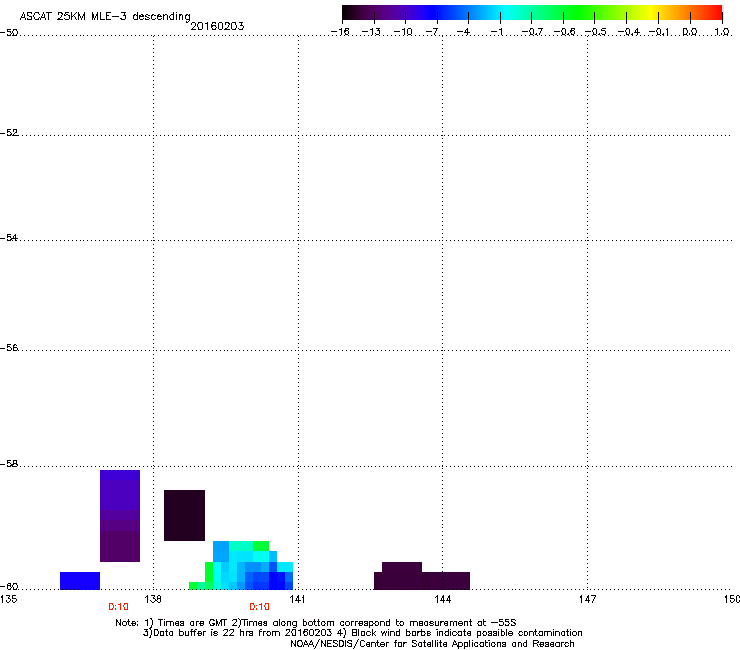
Task: Click the cyan section of the color bar
Action: click(507, 12)
